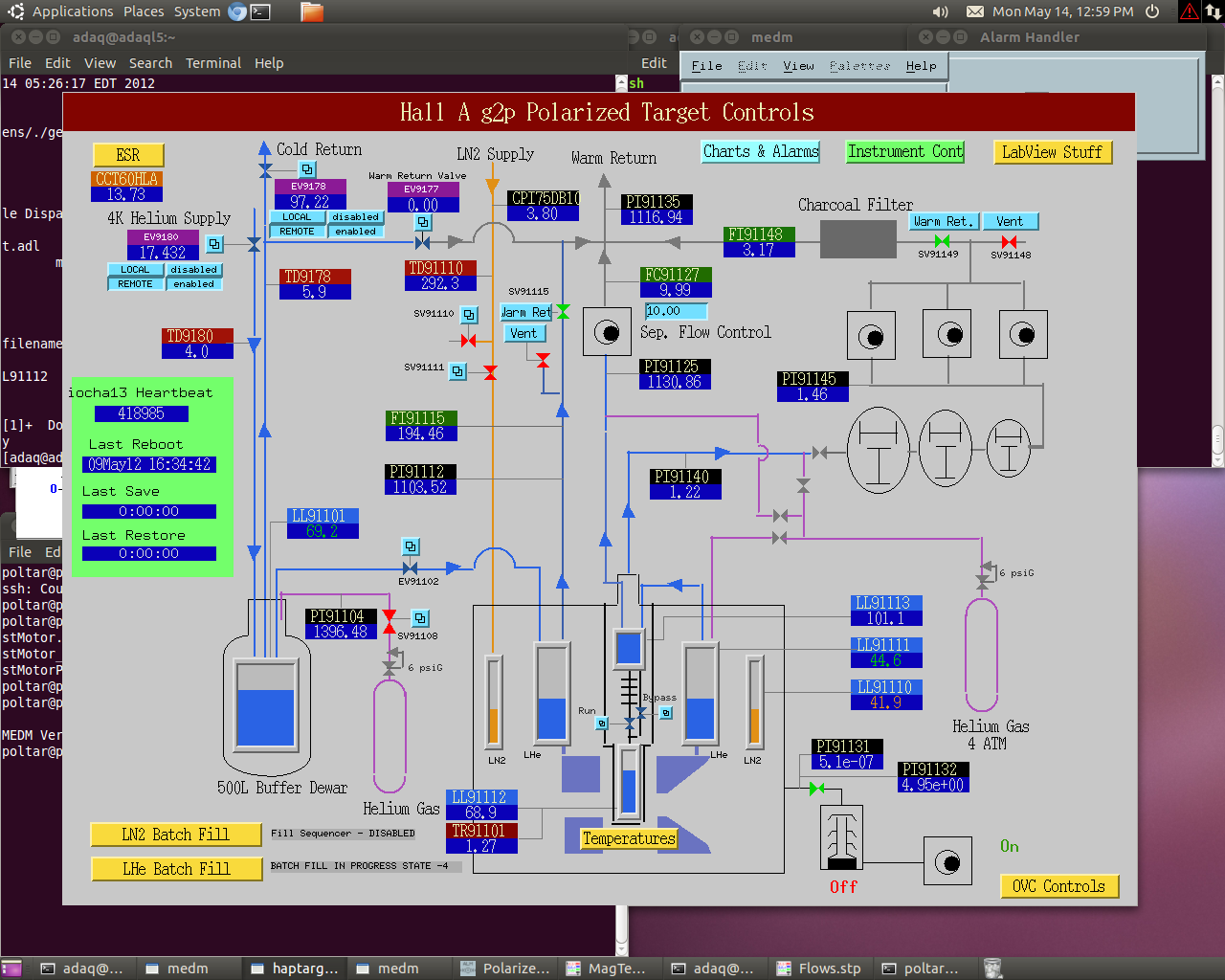This screenshot has width=1225, height=980.
Task: Set EV9178 mode to LOCAL
Action: click(x=297, y=217)
